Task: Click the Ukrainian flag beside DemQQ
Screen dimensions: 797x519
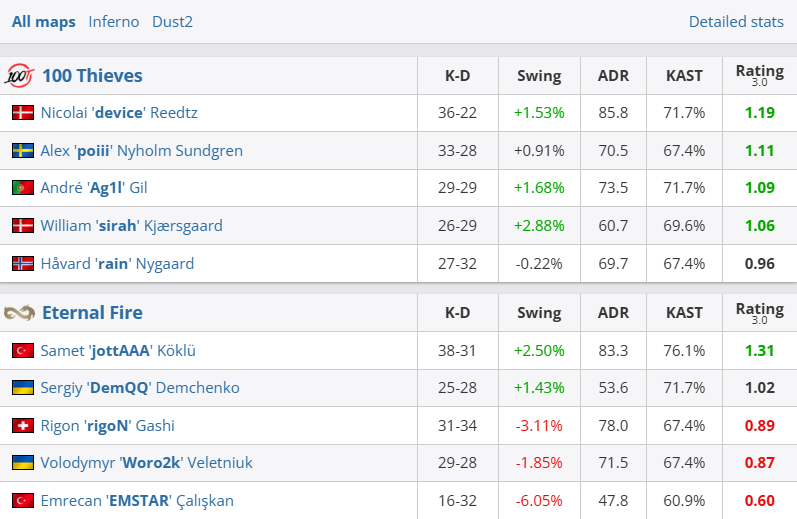Action: coord(22,388)
